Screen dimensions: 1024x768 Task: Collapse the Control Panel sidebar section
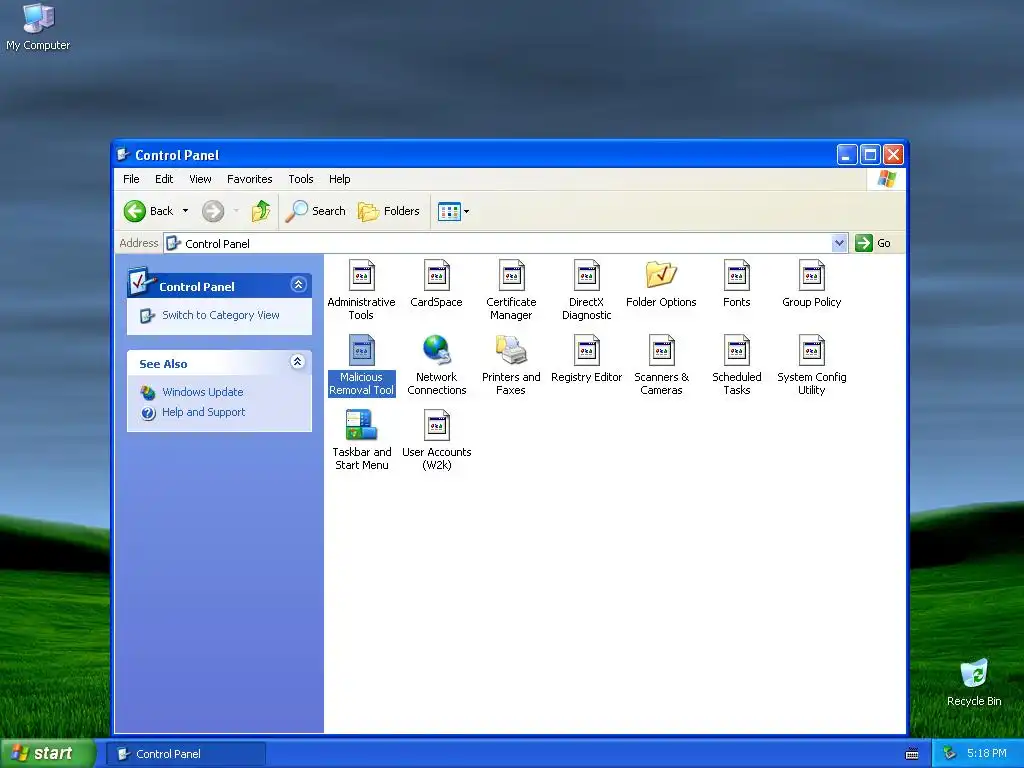298,285
